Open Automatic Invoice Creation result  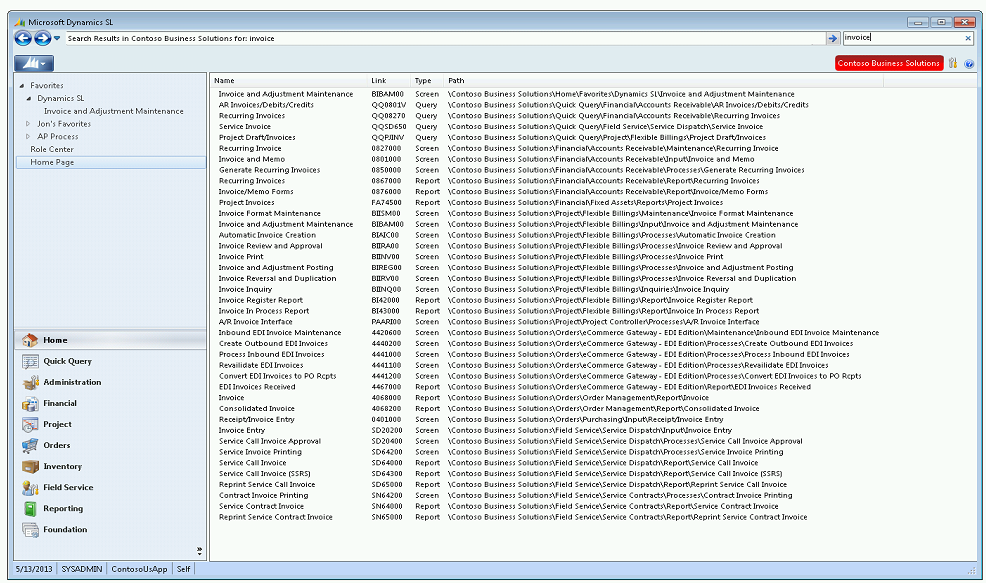(x=267, y=235)
